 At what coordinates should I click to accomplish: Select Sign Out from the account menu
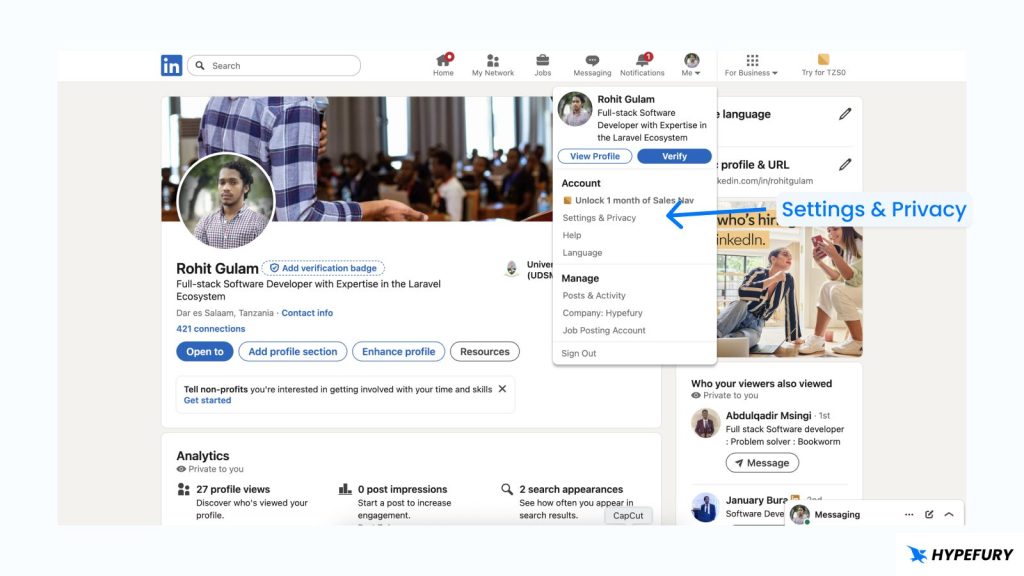578,353
